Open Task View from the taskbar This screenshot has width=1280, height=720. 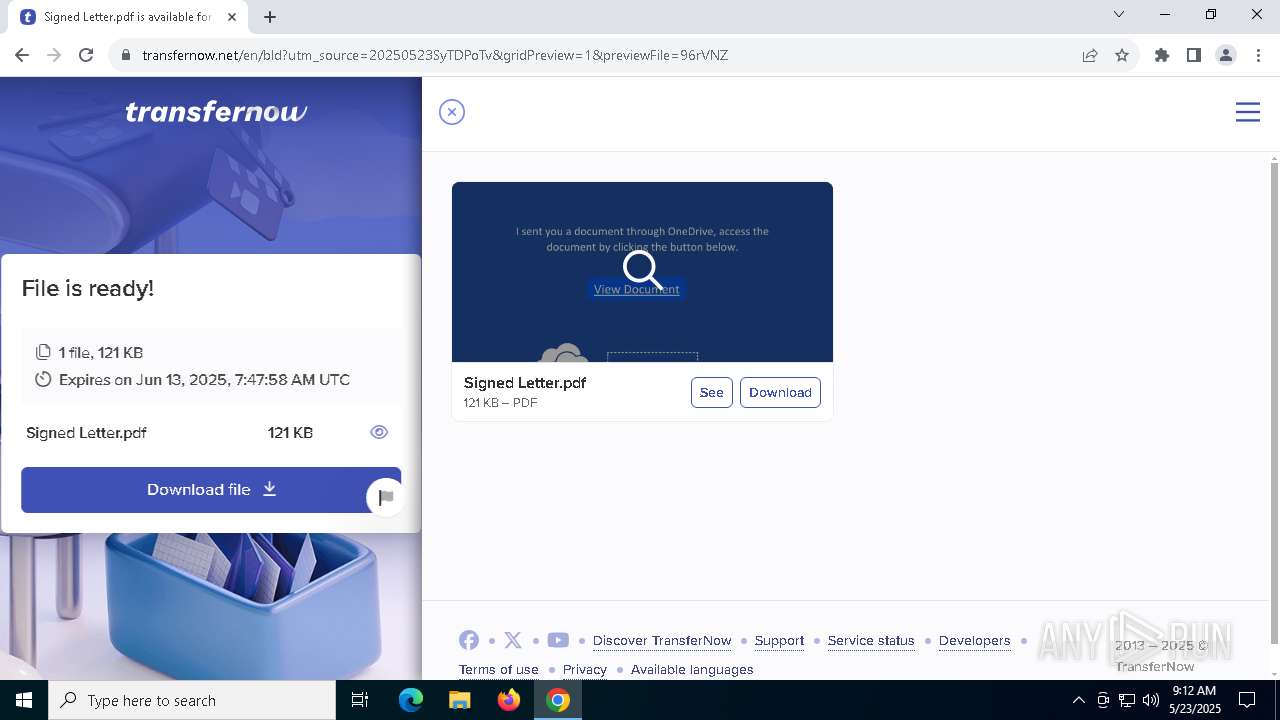[x=360, y=700]
